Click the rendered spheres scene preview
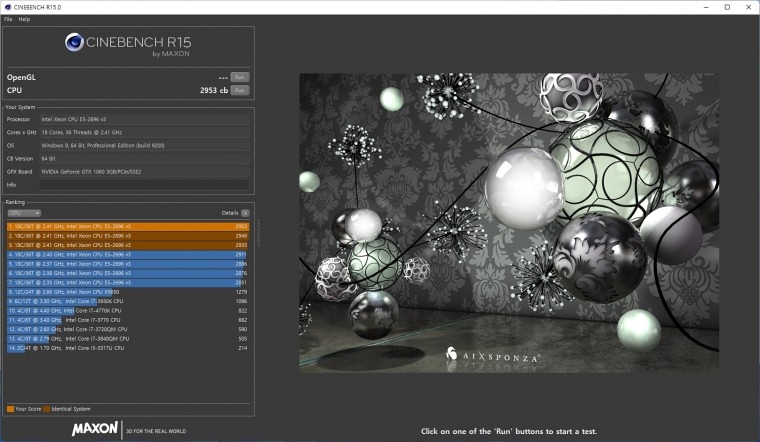760x442 pixels. 509,223
